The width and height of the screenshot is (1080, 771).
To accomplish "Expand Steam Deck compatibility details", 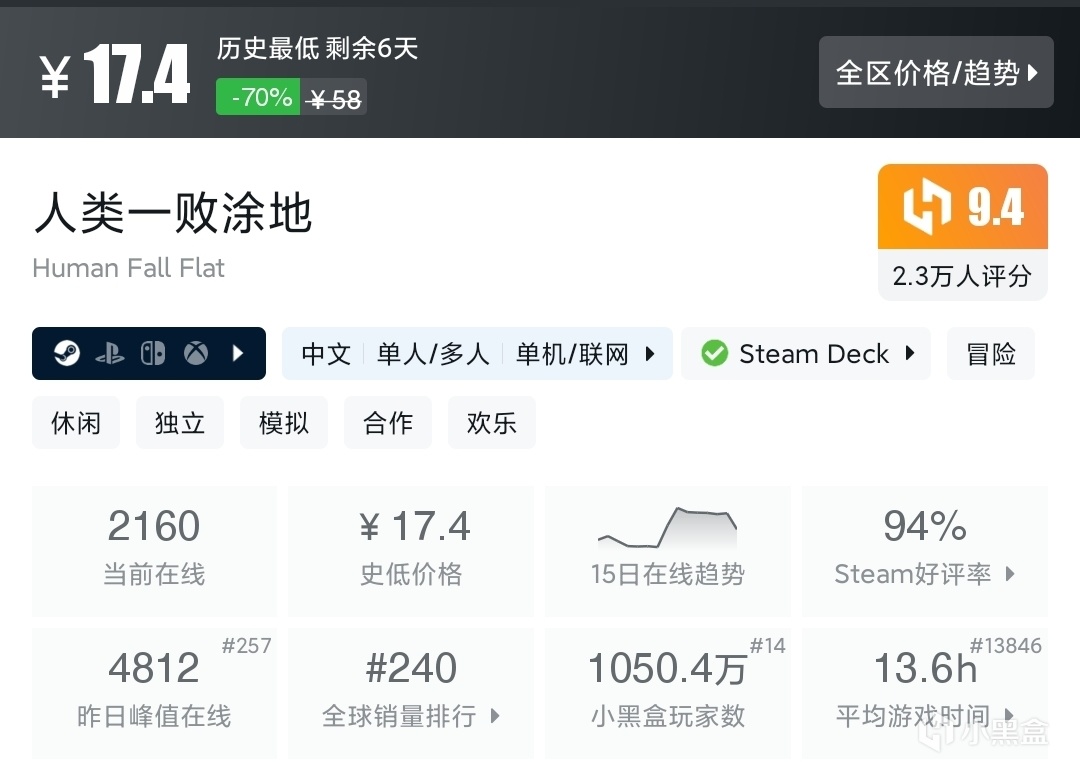I will (x=910, y=353).
